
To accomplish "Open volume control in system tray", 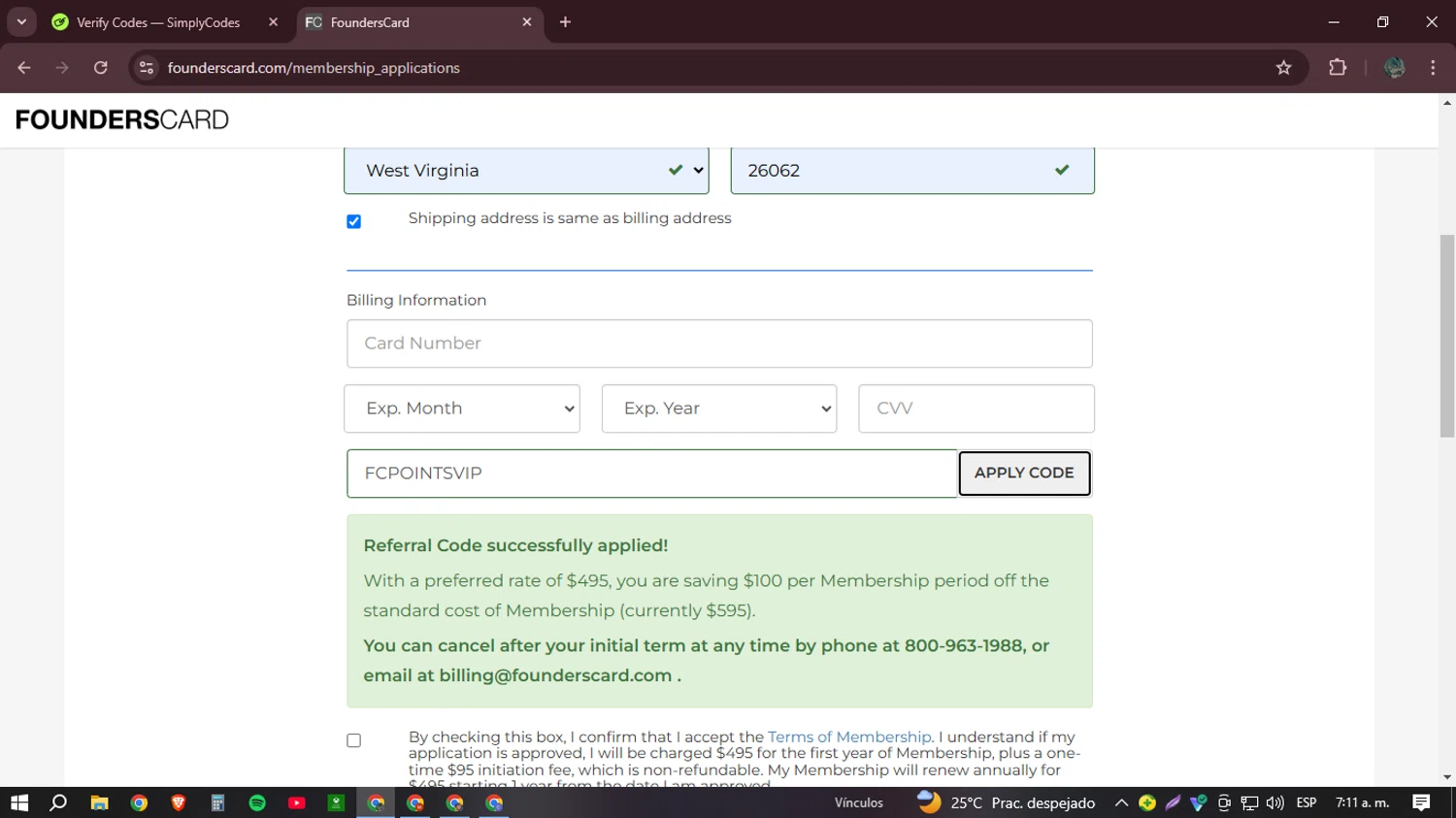I will (1274, 802).
